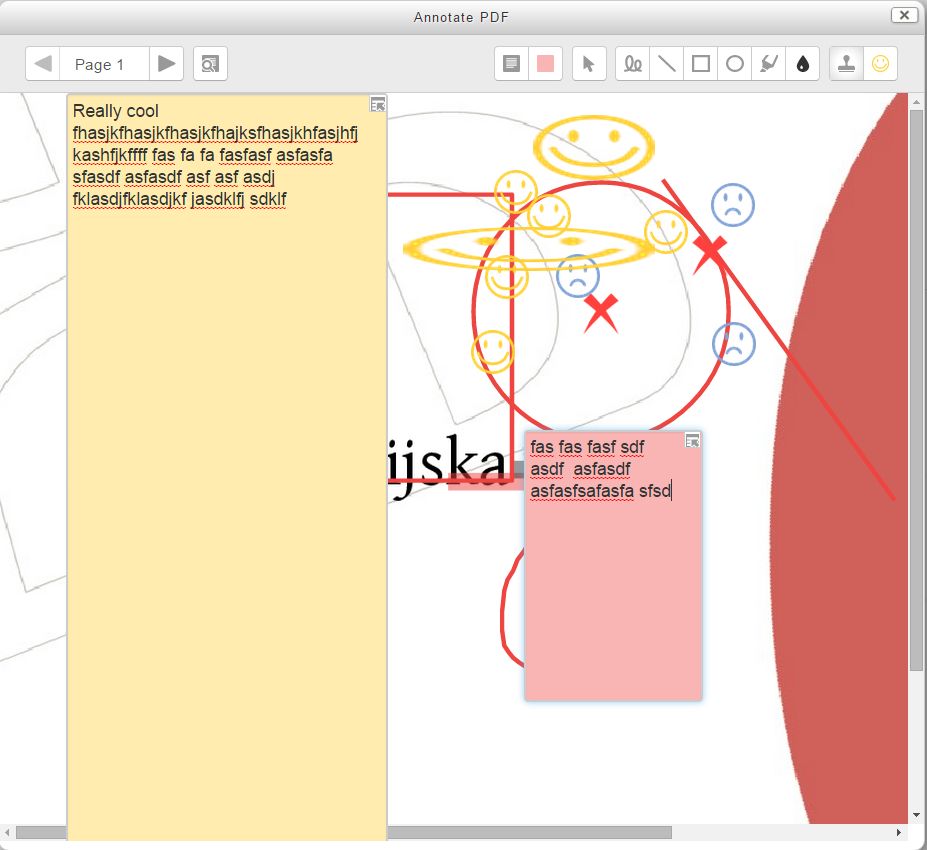The width and height of the screenshot is (927, 850).
Task: Select the Line tool
Action: coord(666,64)
